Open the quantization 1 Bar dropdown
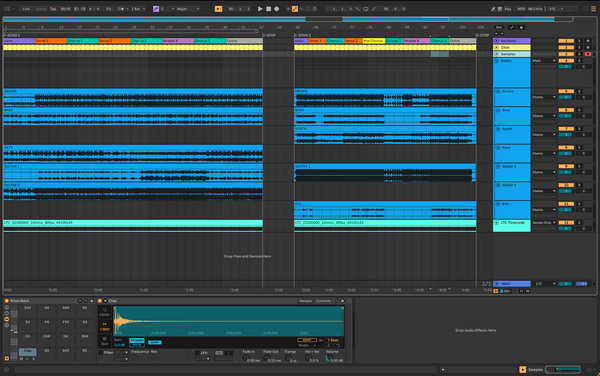 click(x=138, y=9)
